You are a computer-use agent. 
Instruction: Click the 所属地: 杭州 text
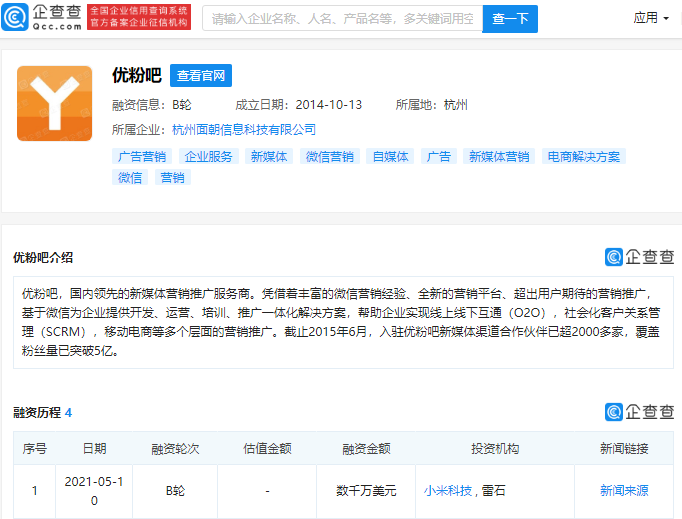(x=431, y=105)
